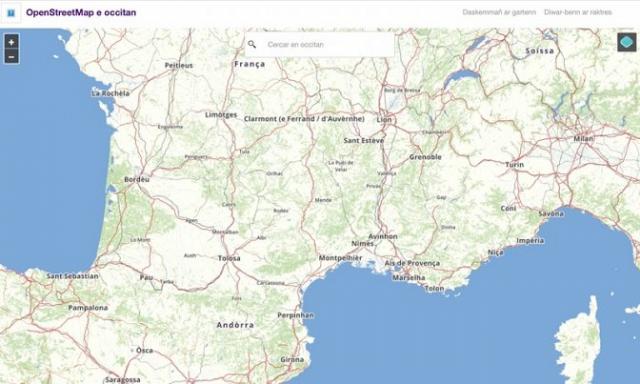Open the map layers switcher icon
The width and height of the screenshot is (640, 384).
coord(627,42)
